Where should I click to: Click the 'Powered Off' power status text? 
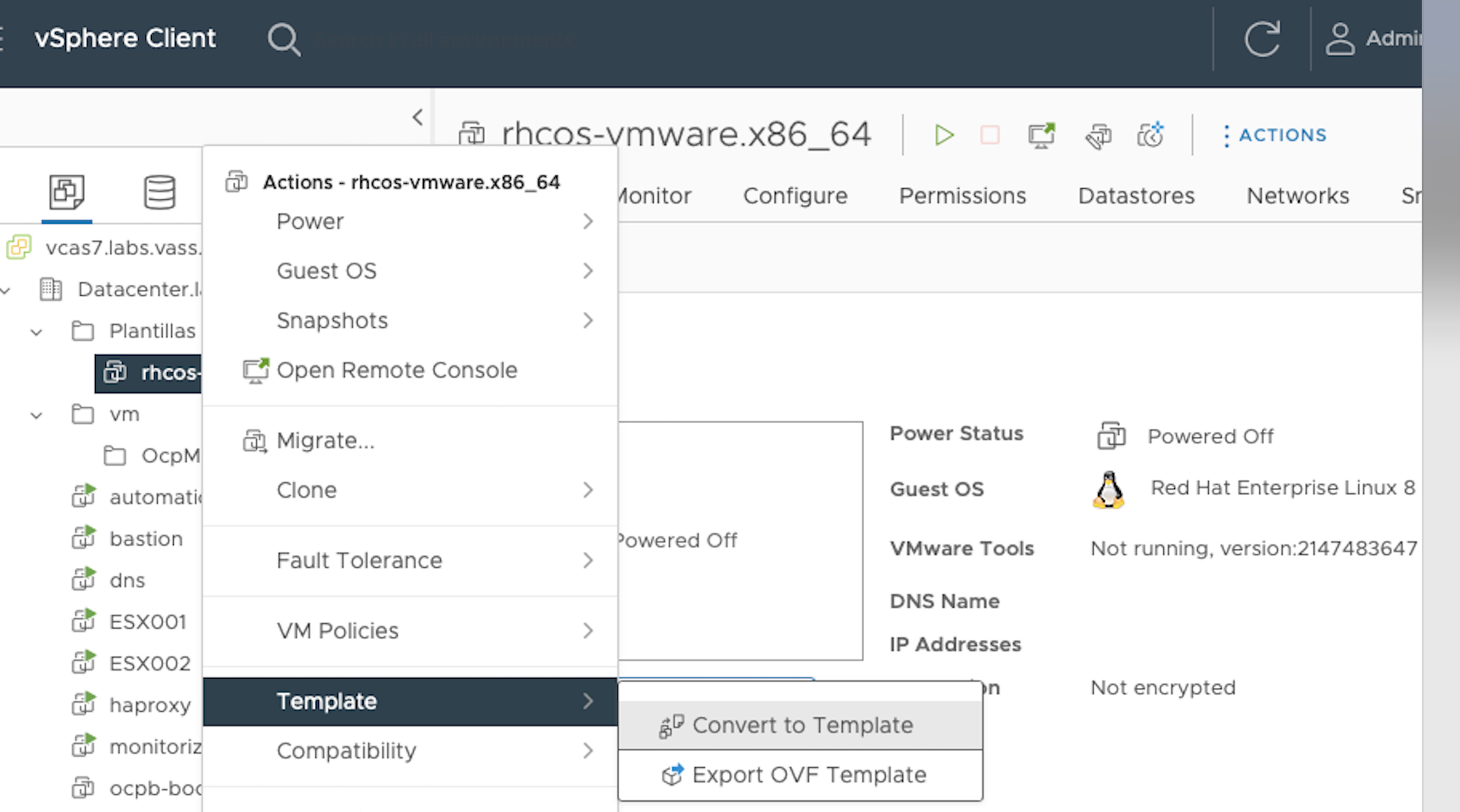[x=1210, y=437]
